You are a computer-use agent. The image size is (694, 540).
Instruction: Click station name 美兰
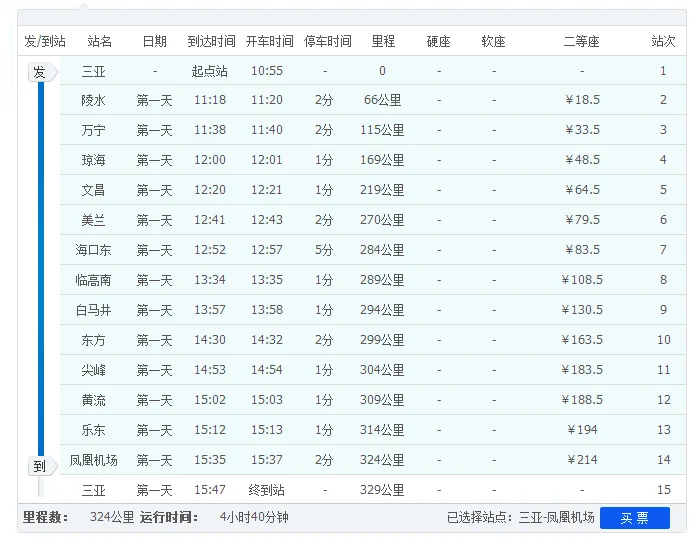point(93,220)
